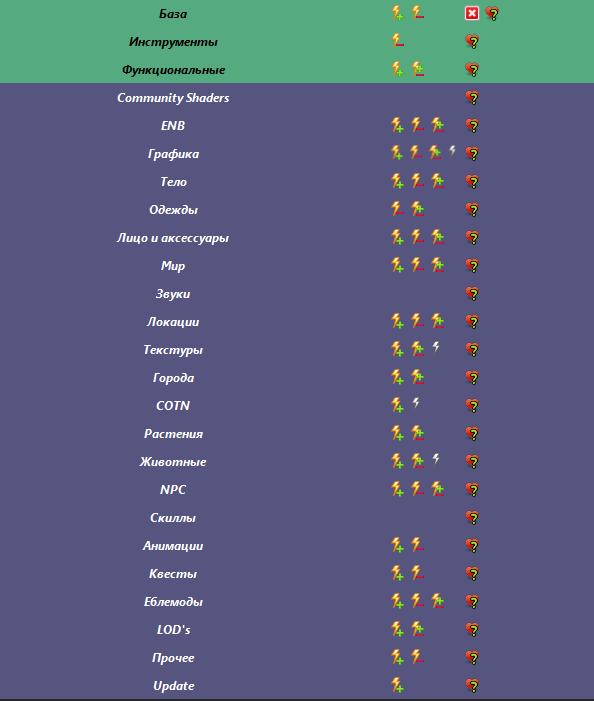Click mixed plus-minus lightning in Еблемоды row
594x701 pixels.
[x=438, y=601]
